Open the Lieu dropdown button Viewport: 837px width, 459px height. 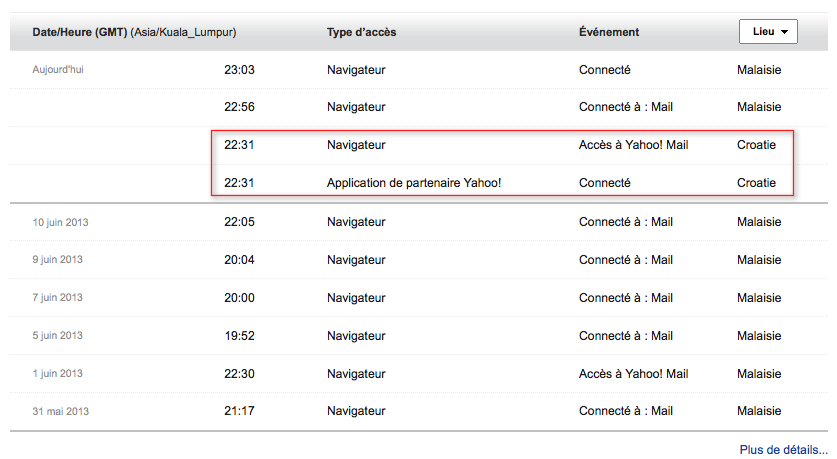[x=768, y=31]
